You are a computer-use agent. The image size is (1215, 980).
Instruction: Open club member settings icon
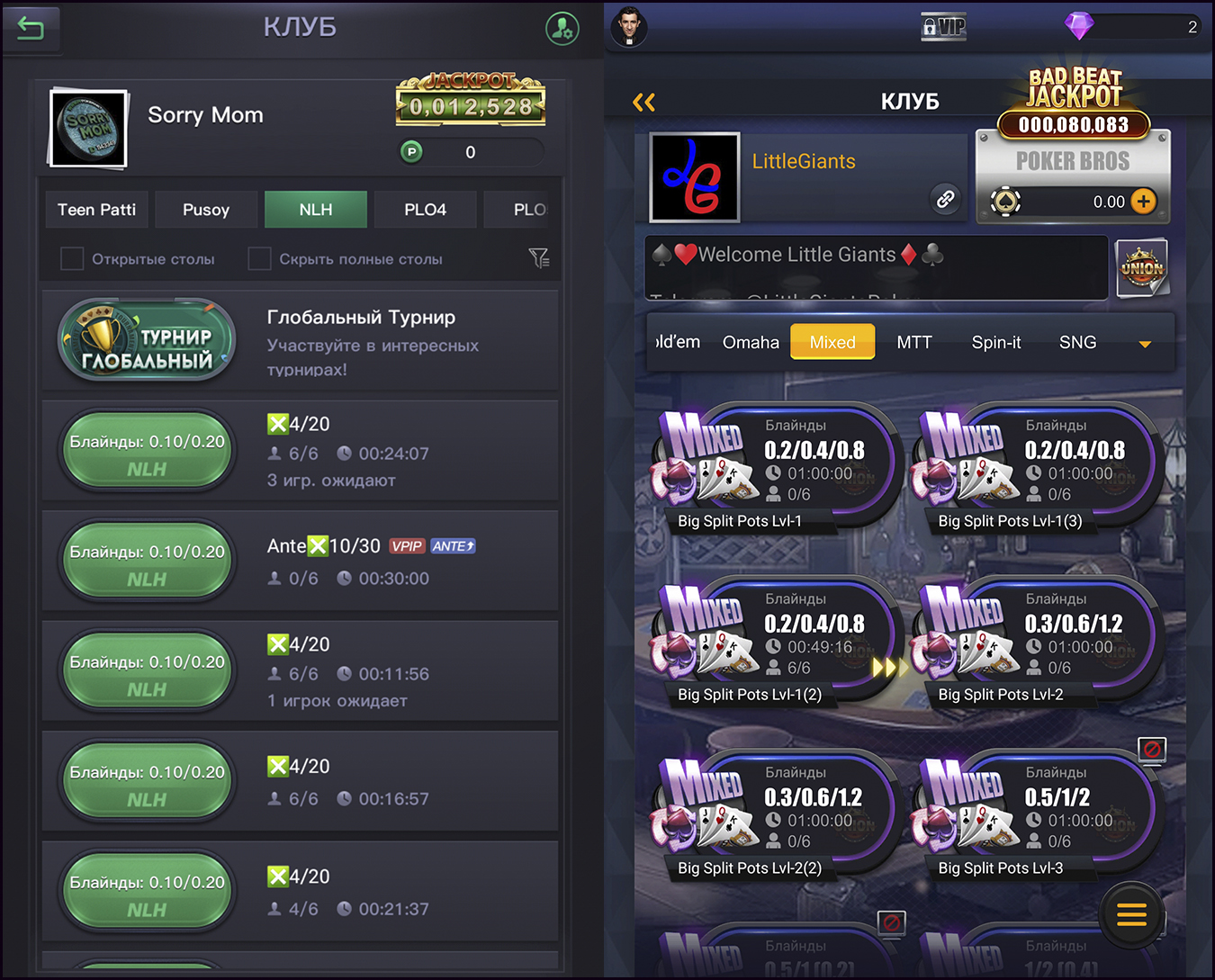(x=562, y=29)
